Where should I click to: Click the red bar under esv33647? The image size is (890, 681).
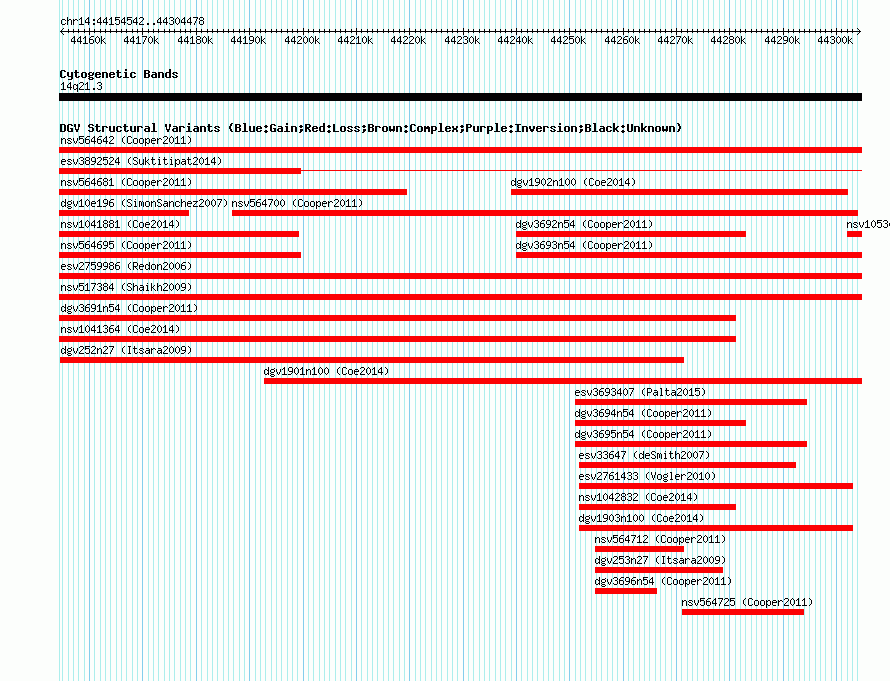687,465
